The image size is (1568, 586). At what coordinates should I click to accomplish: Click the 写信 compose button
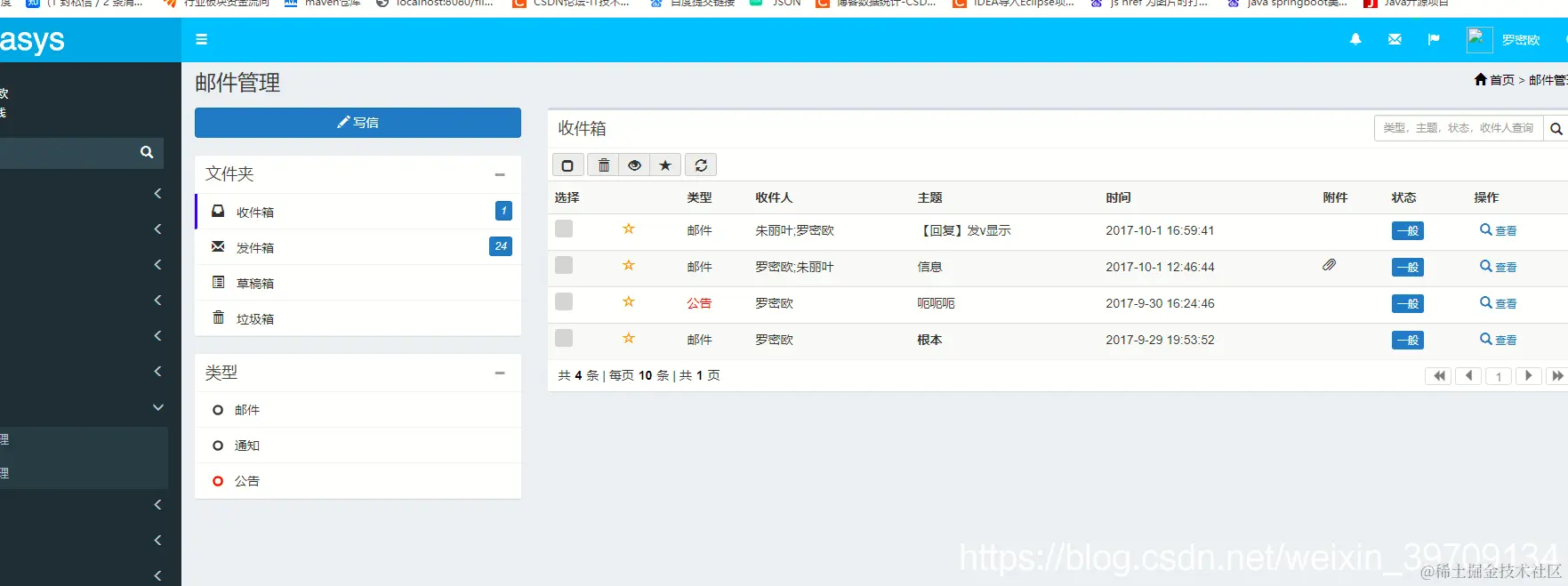click(x=358, y=123)
